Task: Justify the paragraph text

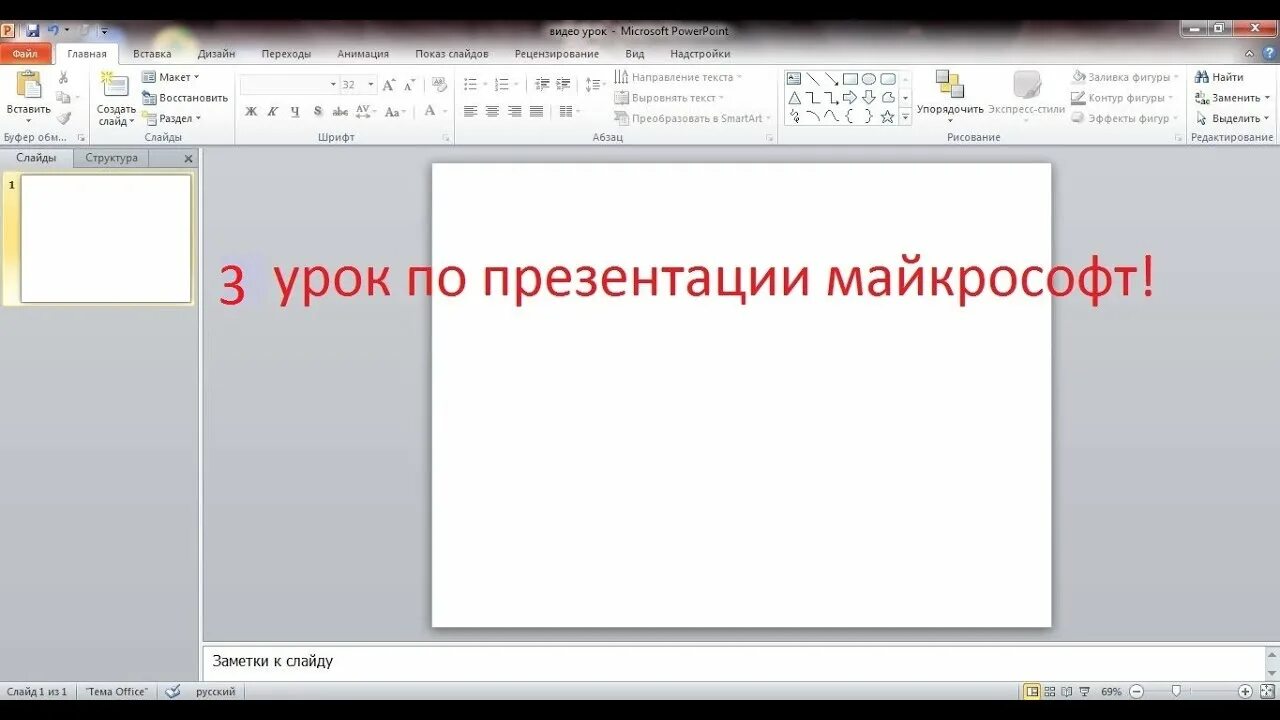Action: [x=536, y=111]
